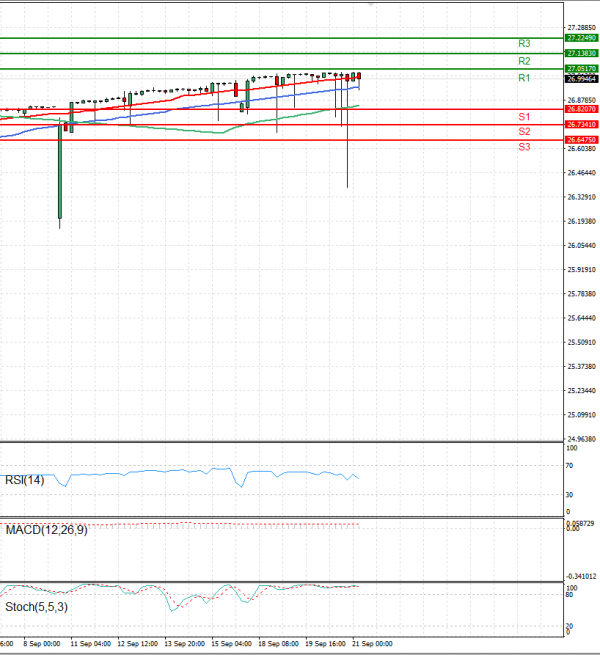Click the 18 Sep 08:00 date label
The height and width of the screenshot is (655, 600).
pyautogui.click(x=278, y=644)
